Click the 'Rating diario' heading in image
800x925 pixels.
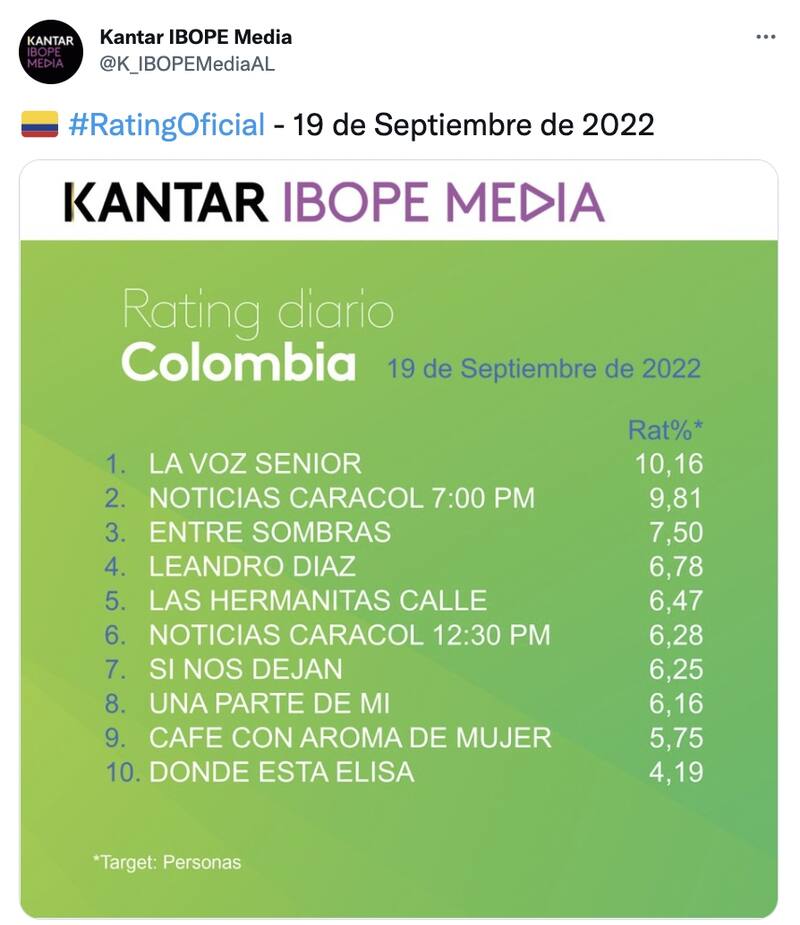coord(258,312)
